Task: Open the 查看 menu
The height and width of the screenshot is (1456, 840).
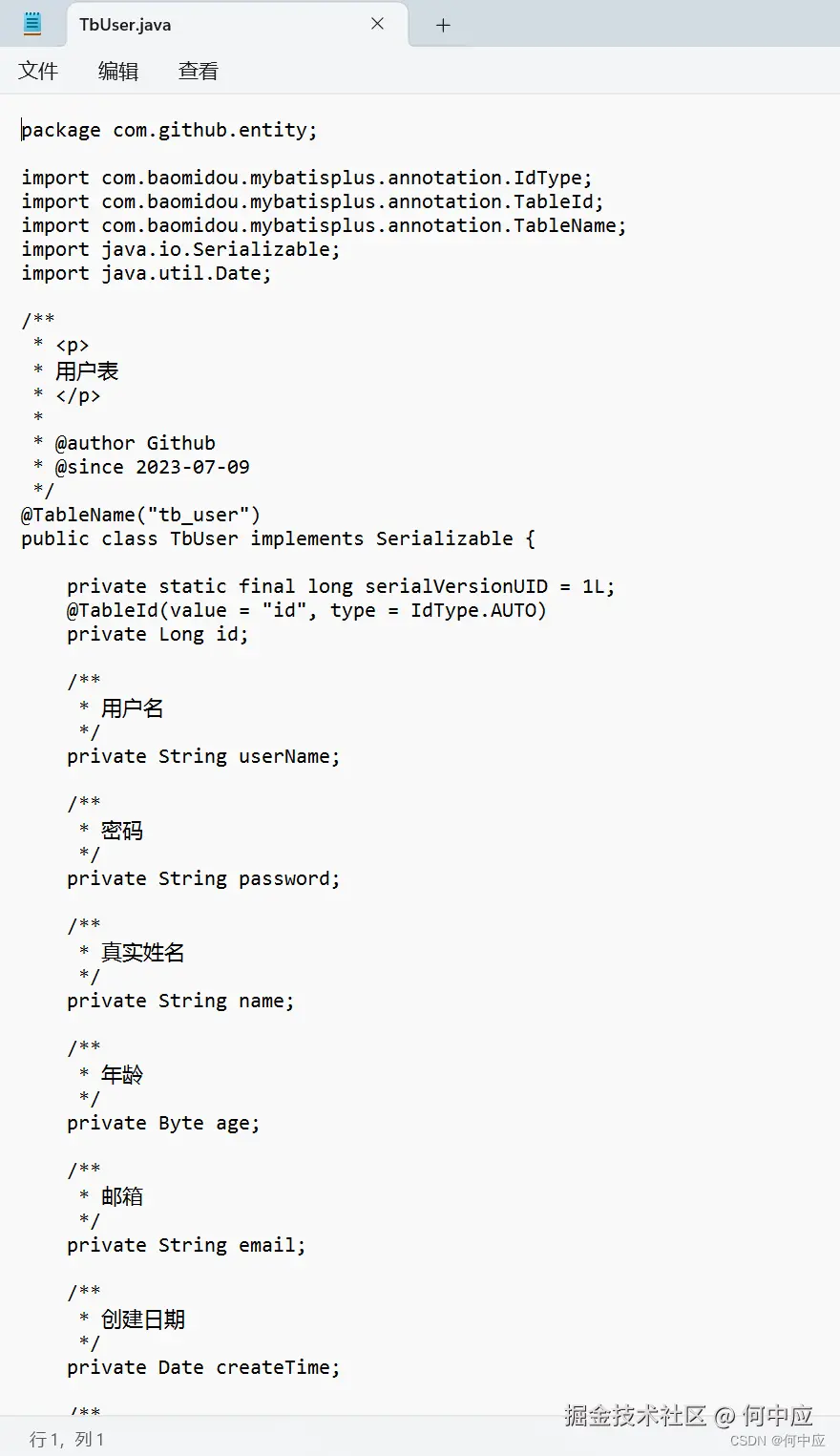Action: 199,71
